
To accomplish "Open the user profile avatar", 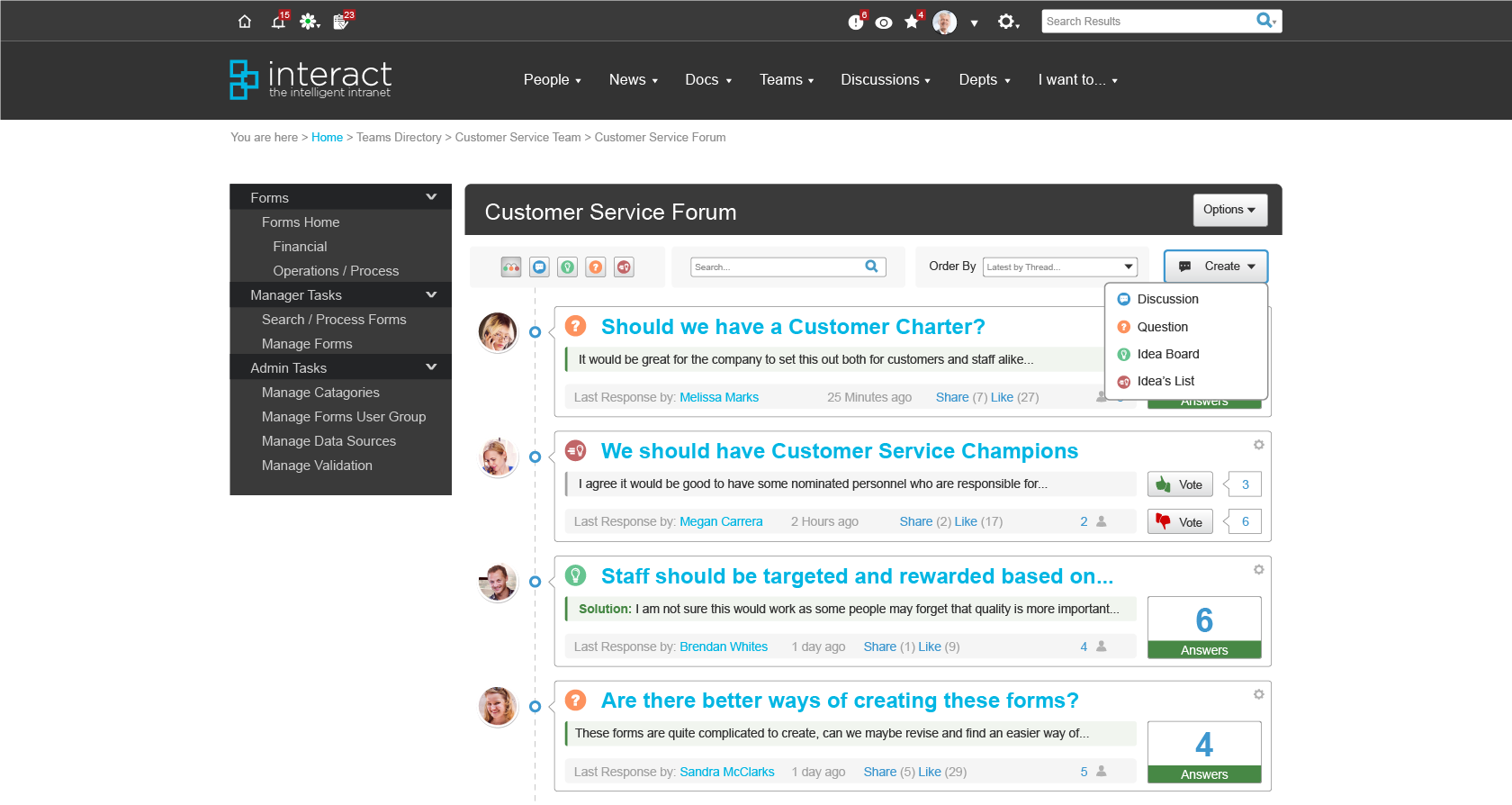I will tap(944, 23).
